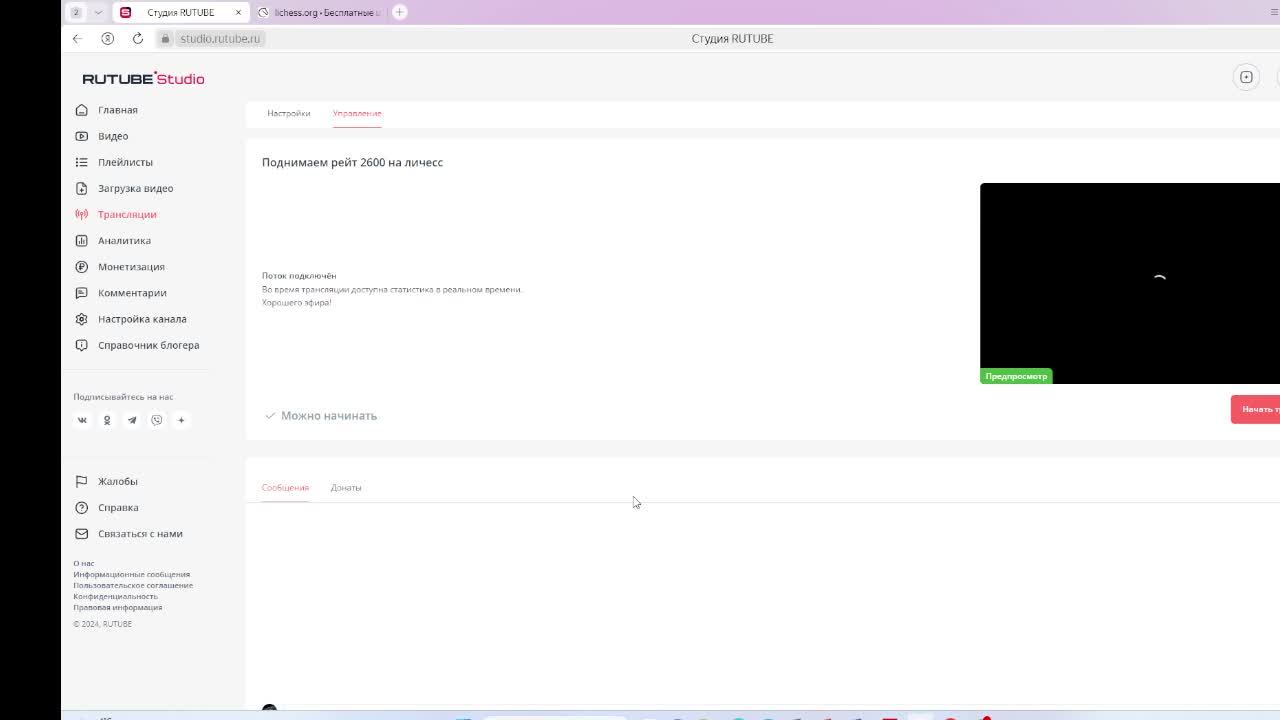Open the Аналитика chart icon
Screen dimensions: 1280x720
click(82, 240)
